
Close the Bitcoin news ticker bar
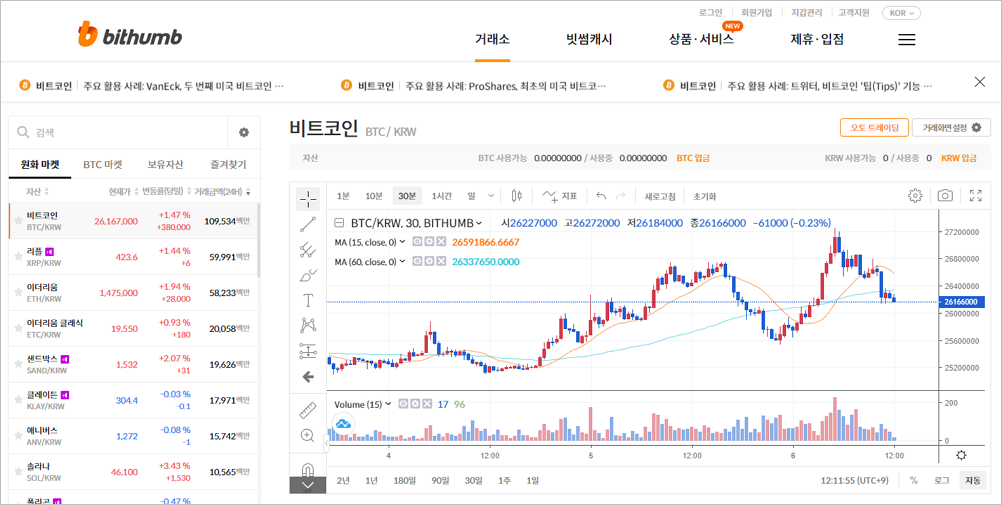980,82
